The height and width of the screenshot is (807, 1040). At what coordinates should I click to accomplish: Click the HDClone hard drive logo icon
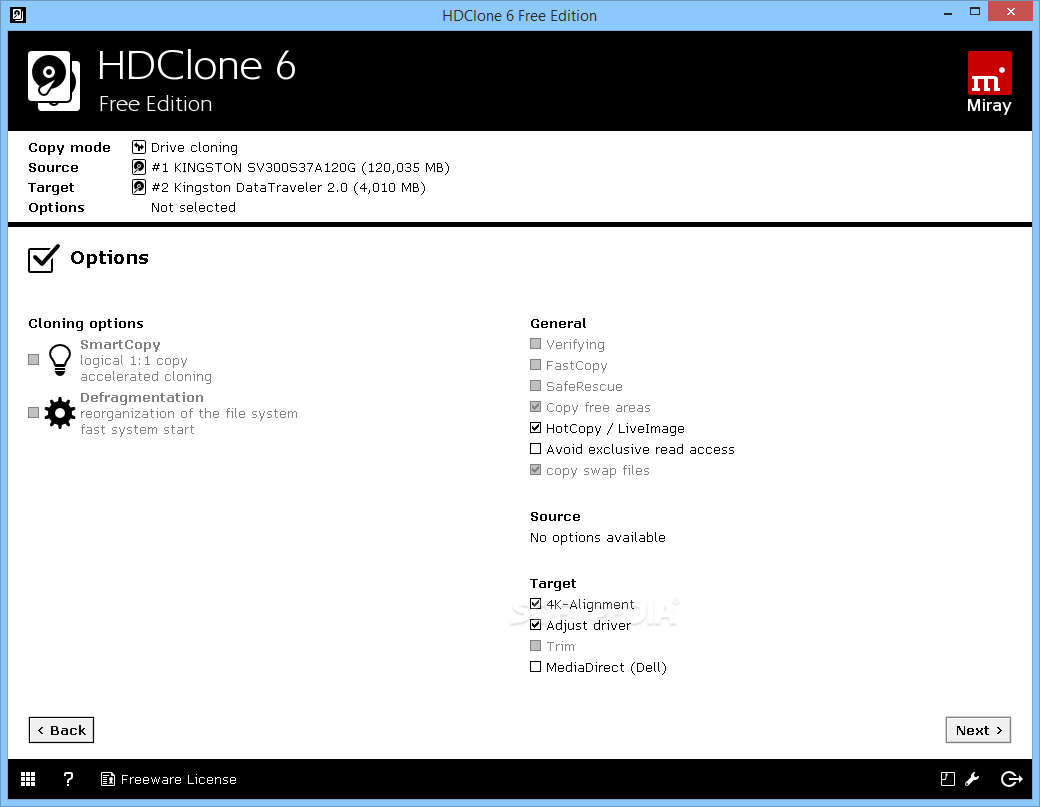click(x=54, y=80)
